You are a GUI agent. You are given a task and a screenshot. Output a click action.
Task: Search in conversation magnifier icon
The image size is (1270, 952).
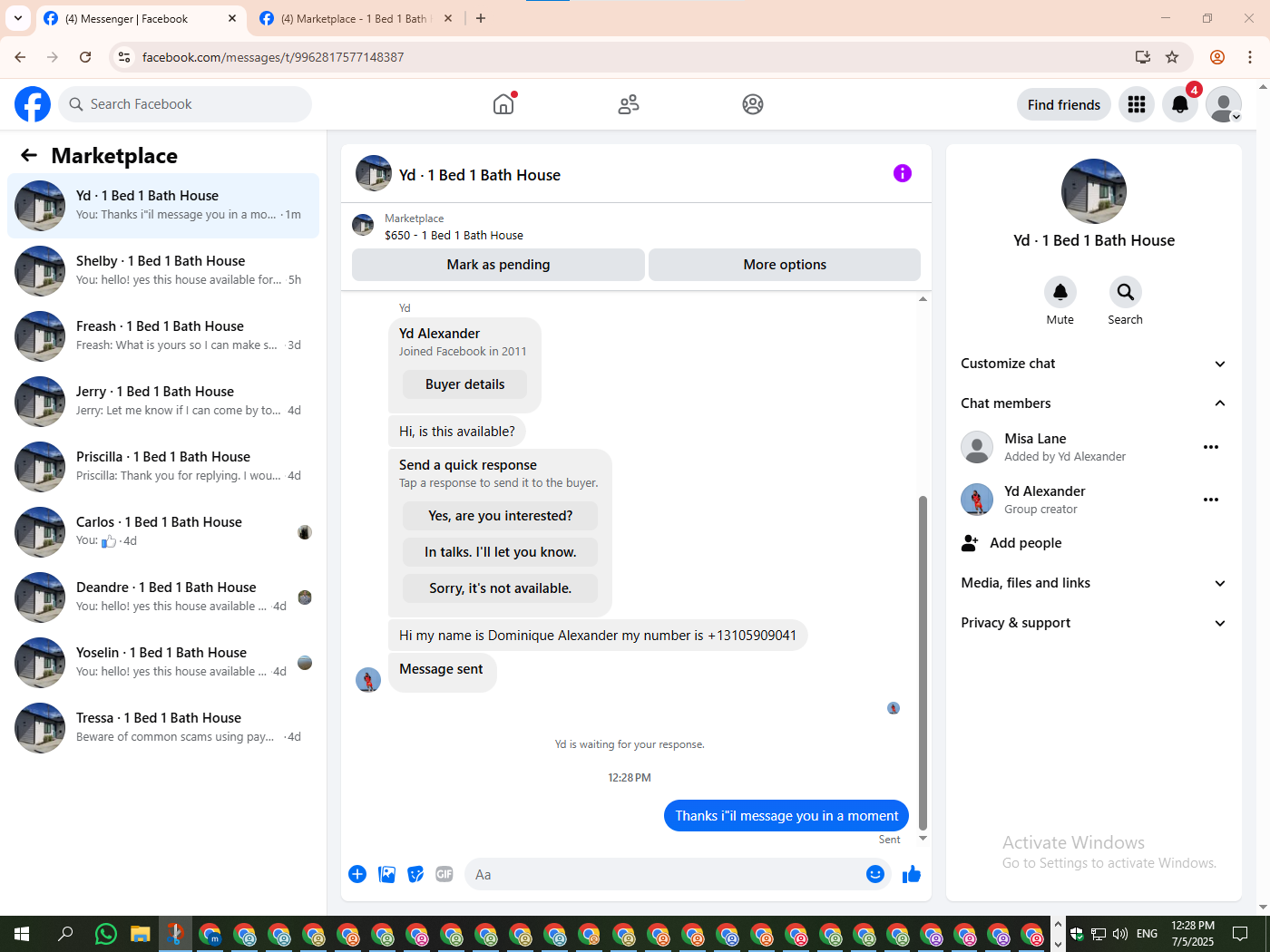[x=1125, y=292]
